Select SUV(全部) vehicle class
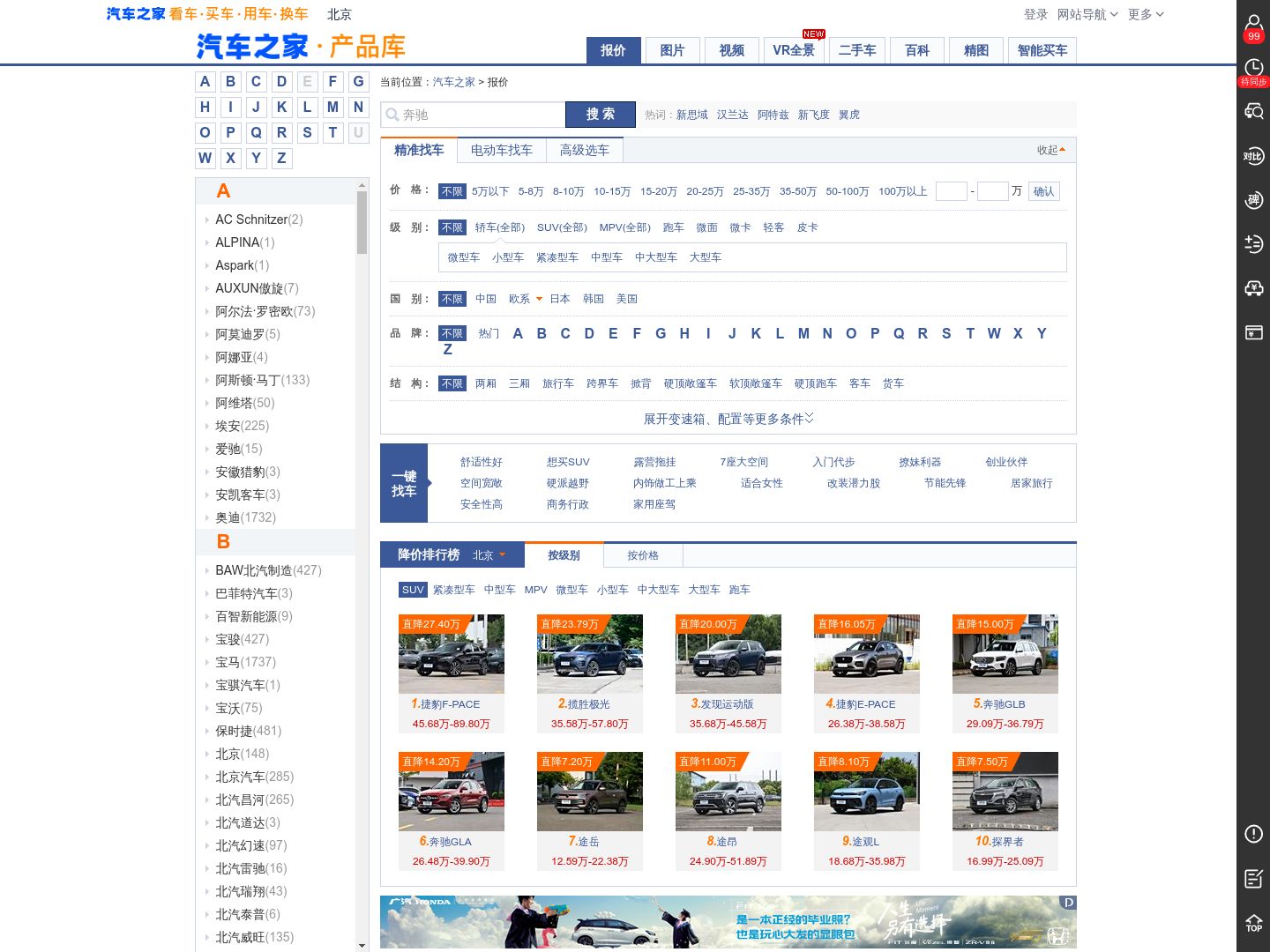 click(x=562, y=227)
